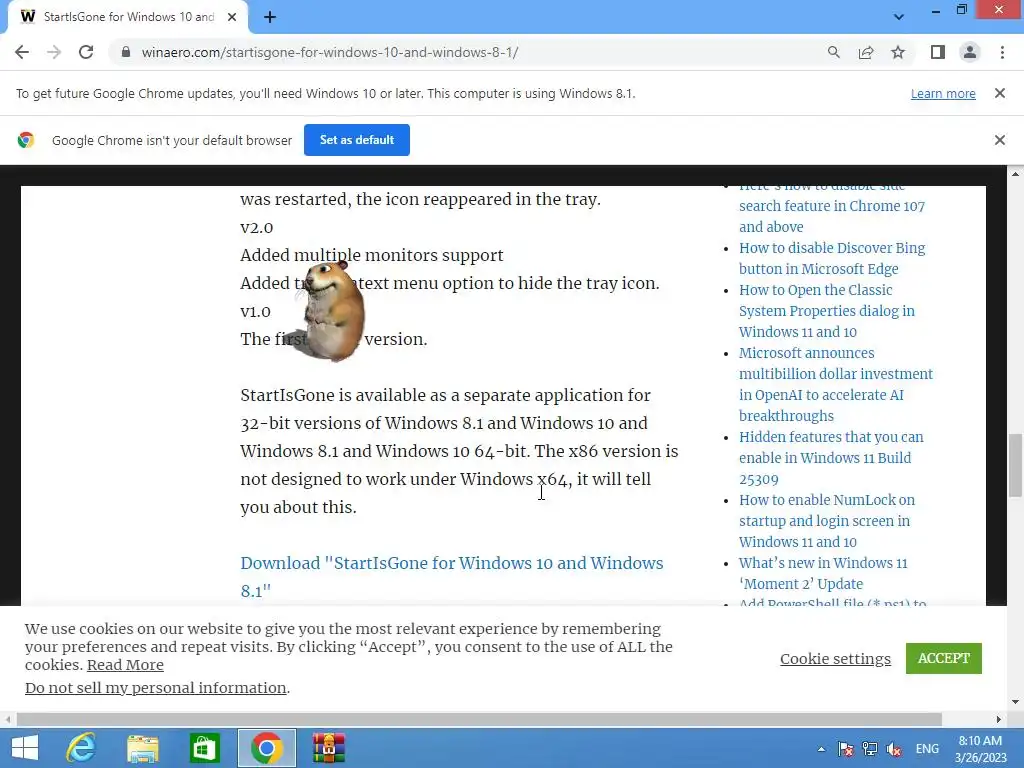Open the Windows Start button
1024x768 pixels.
pos(25,748)
